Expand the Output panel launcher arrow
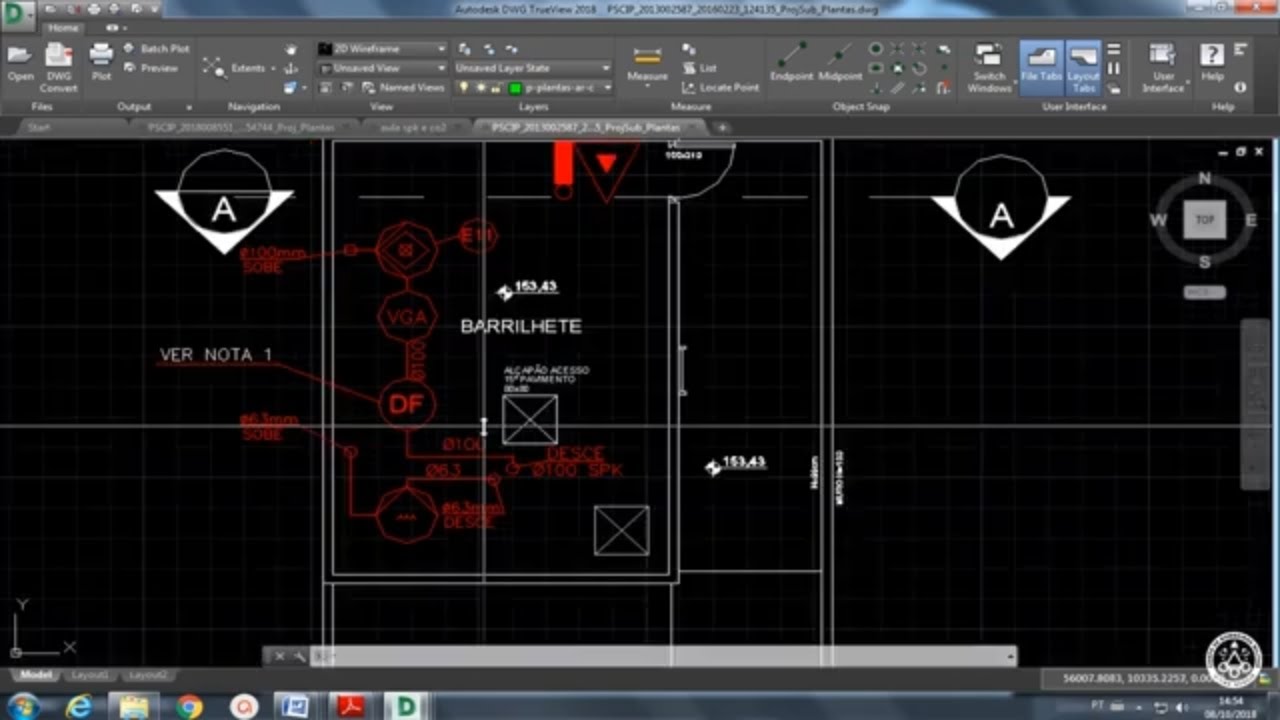The width and height of the screenshot is (1280, 720). click(188, 107)
